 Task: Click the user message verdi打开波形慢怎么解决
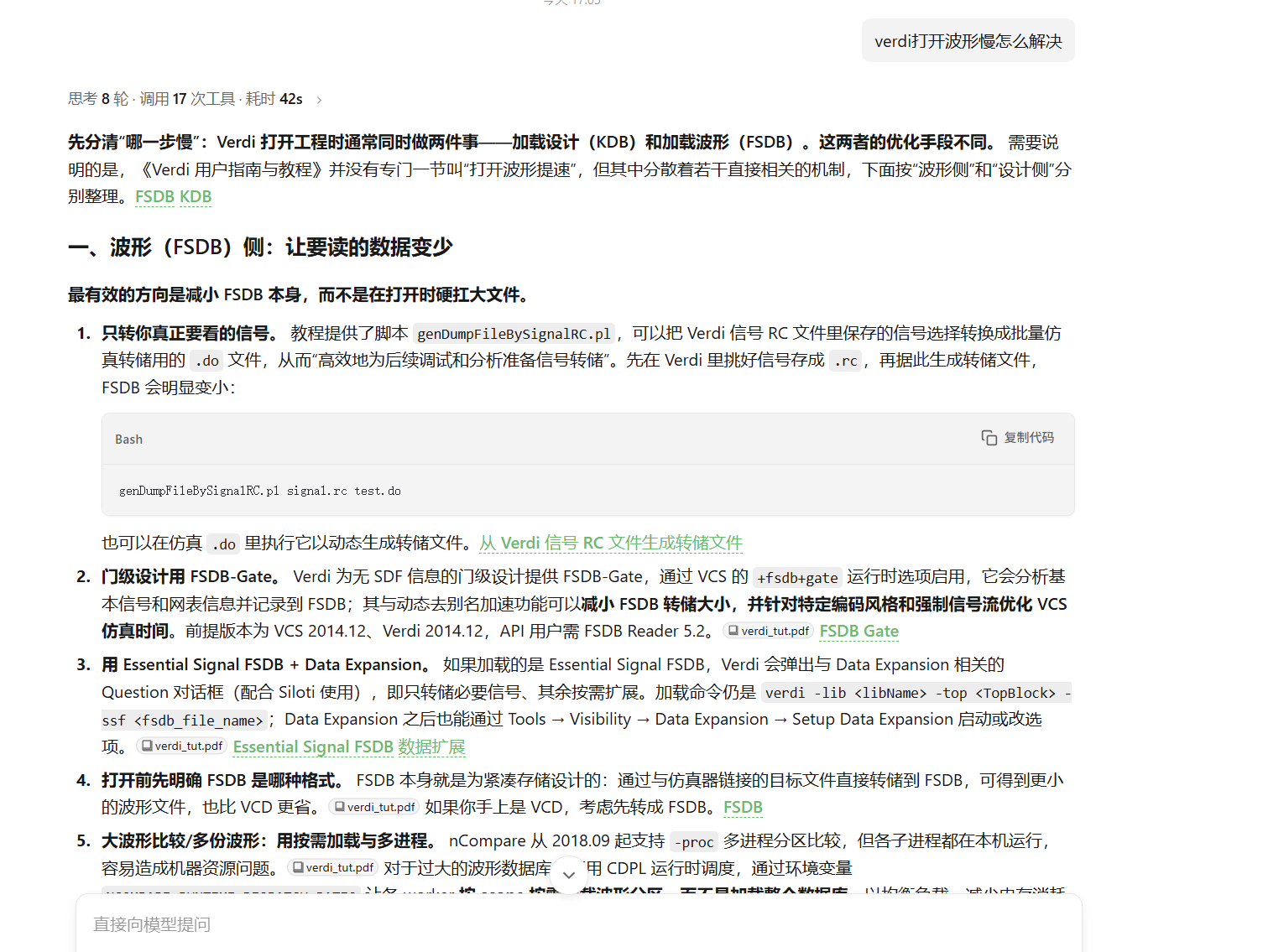point(968,41)
